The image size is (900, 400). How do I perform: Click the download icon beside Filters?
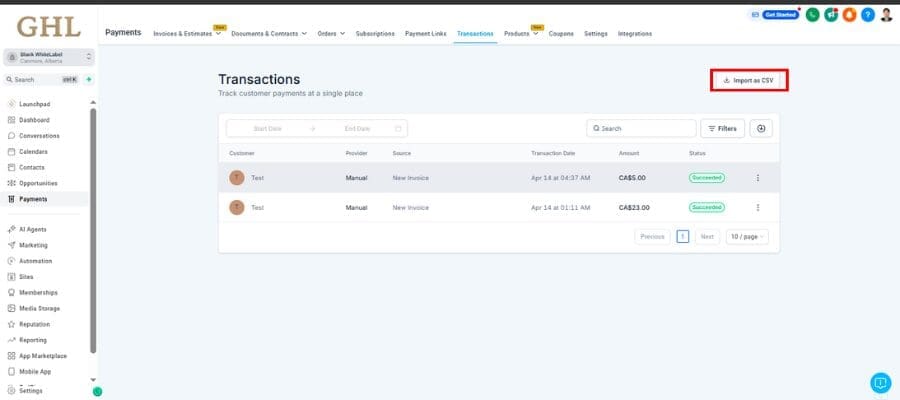click(761, 129)
